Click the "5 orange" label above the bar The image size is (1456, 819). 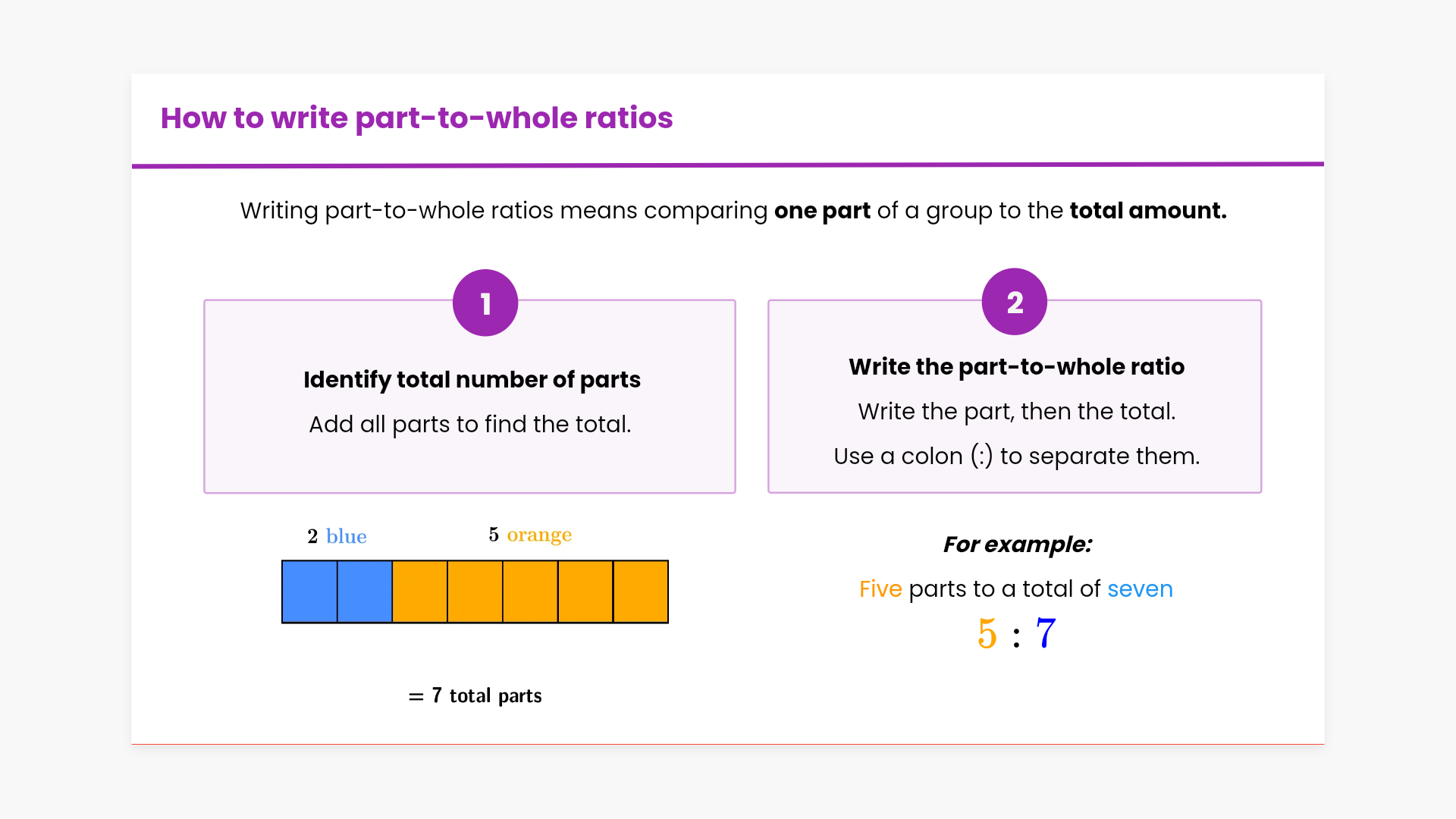tap(530, 535)
